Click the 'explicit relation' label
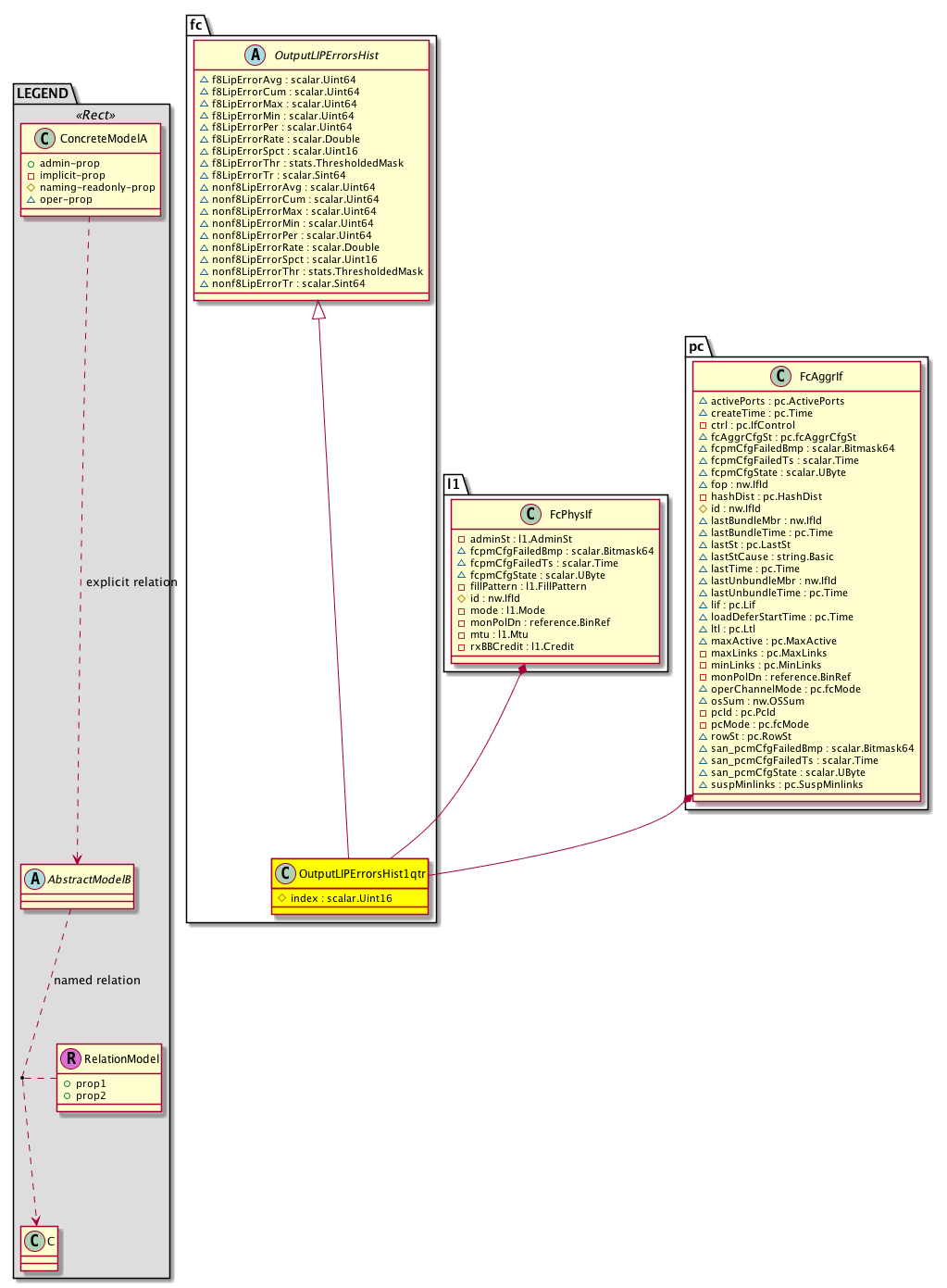This screenshot has height=1288, width=947. pos(131,582)
